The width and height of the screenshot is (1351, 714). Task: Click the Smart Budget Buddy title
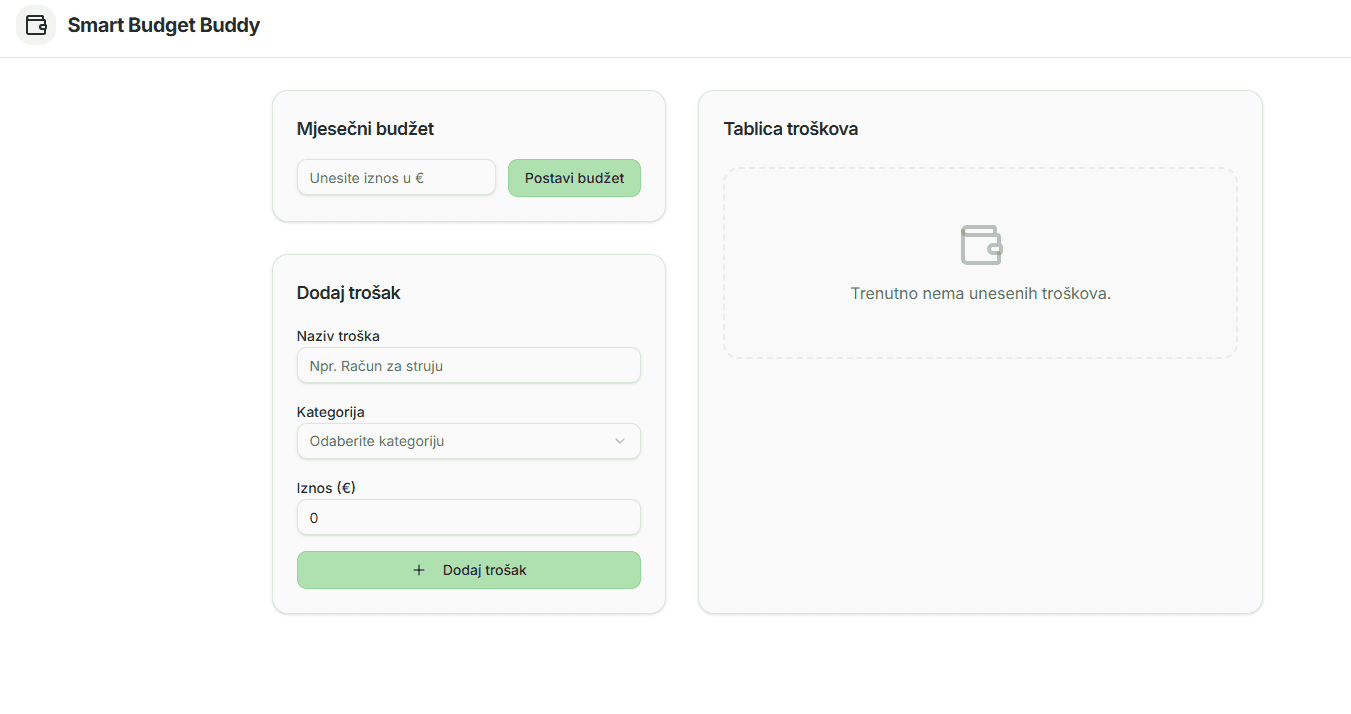[x=164, y=25]
